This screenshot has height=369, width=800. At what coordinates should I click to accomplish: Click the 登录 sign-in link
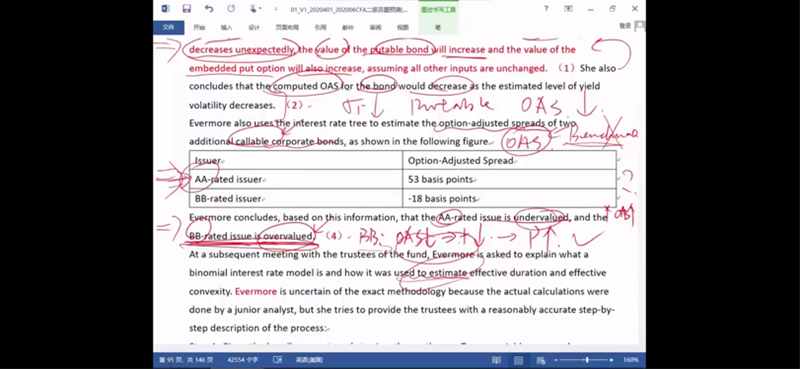point(625,26)
